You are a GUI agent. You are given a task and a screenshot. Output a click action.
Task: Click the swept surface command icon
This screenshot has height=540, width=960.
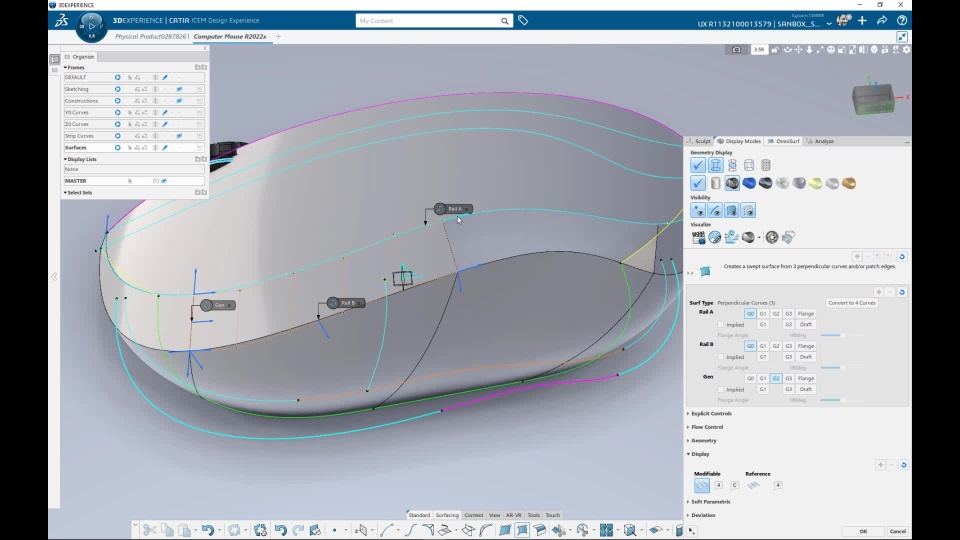(x=705, y=271)
